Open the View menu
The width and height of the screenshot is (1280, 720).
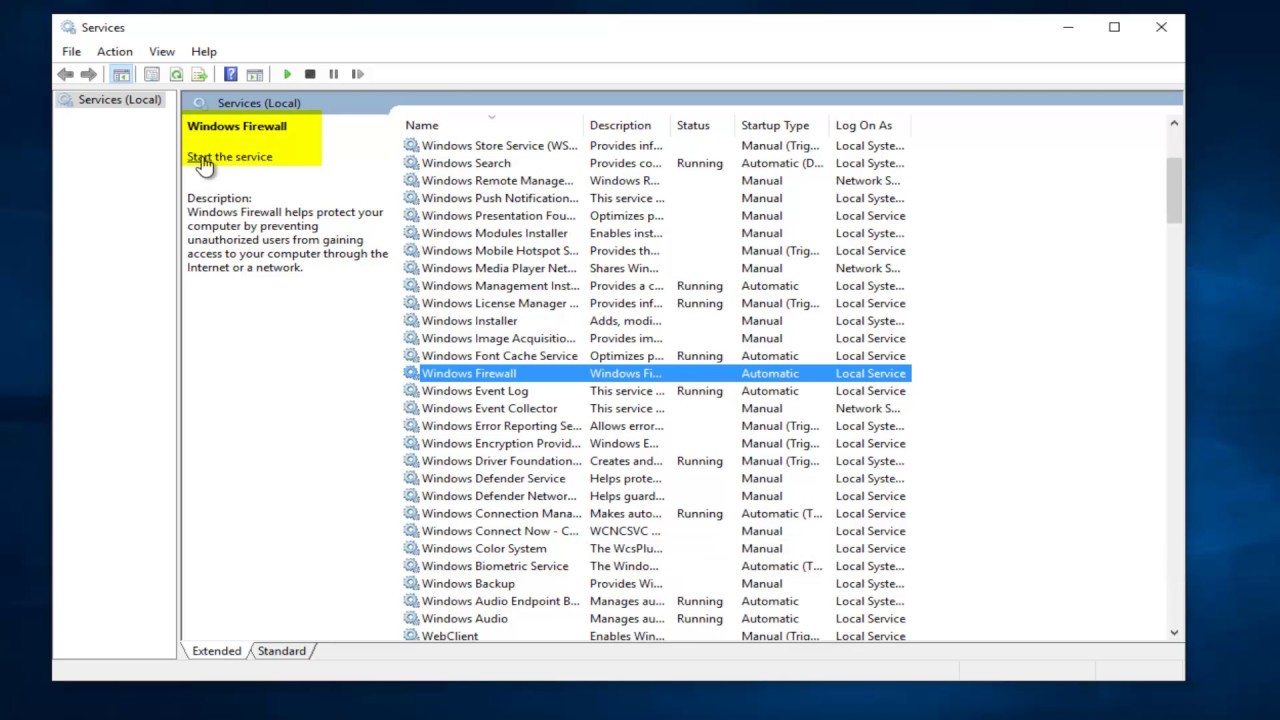click(x=161, y=51)
